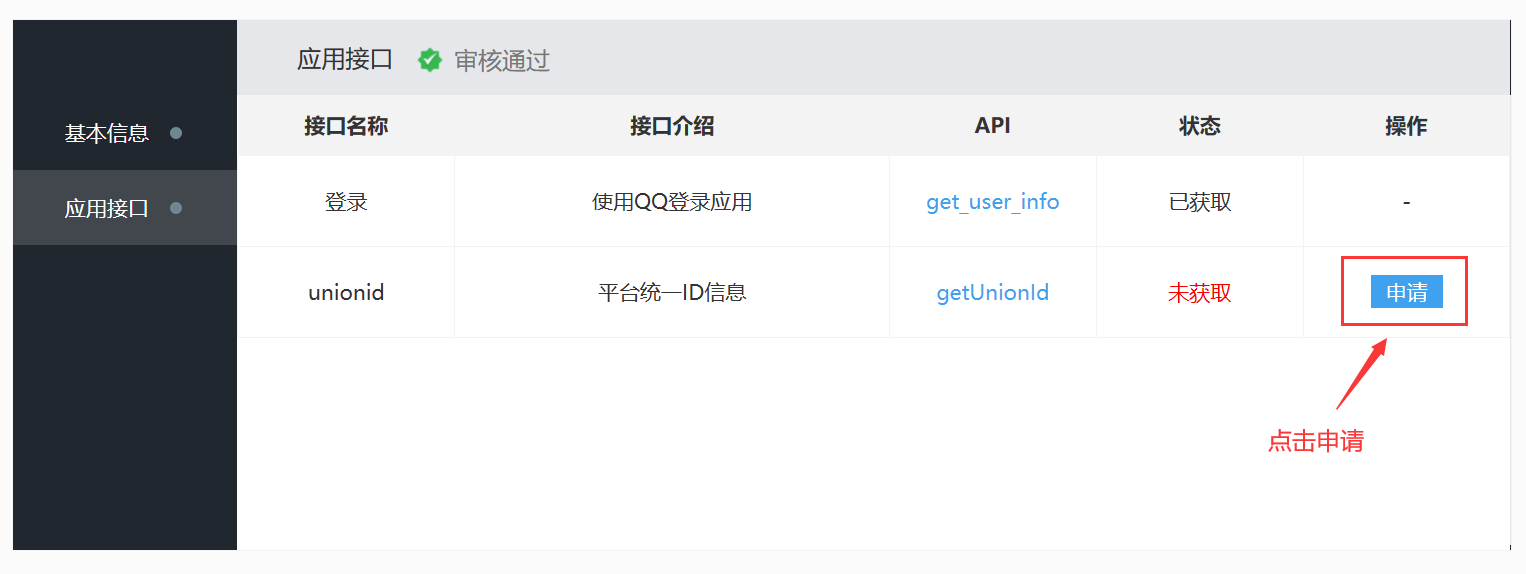This screenshot has width=1526, height=574.
Task: Click the 操作 column header
Action: coord(1405,126)
